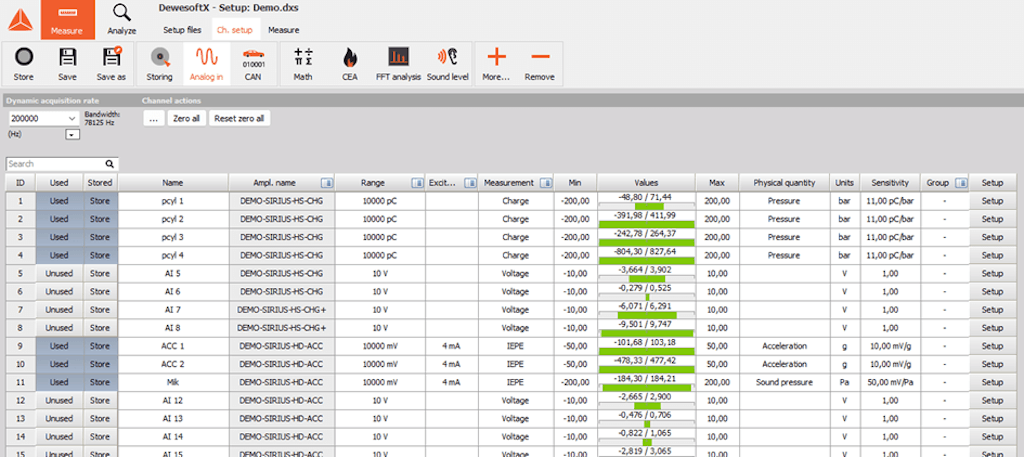Open Setup for channel Mik
This screenshot has height=457, width=1024.
point(992,382)
